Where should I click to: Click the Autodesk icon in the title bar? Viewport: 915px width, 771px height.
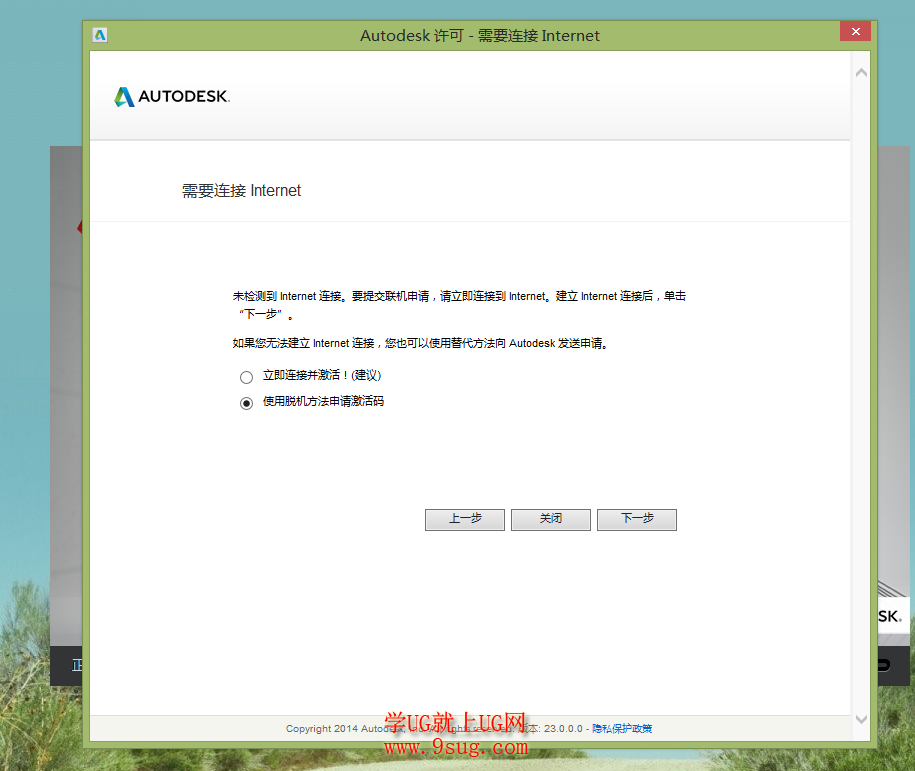tap(100, 35)
